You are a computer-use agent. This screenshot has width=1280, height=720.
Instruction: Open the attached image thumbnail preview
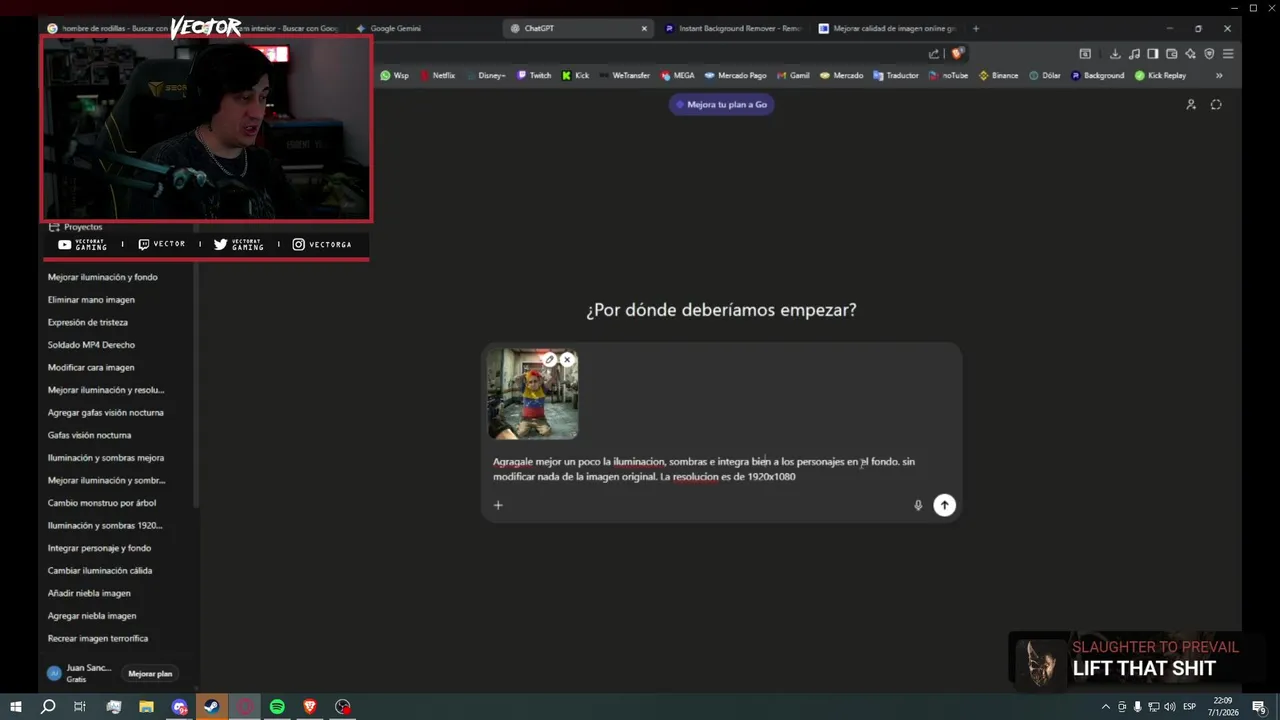(x=532, y=396)
